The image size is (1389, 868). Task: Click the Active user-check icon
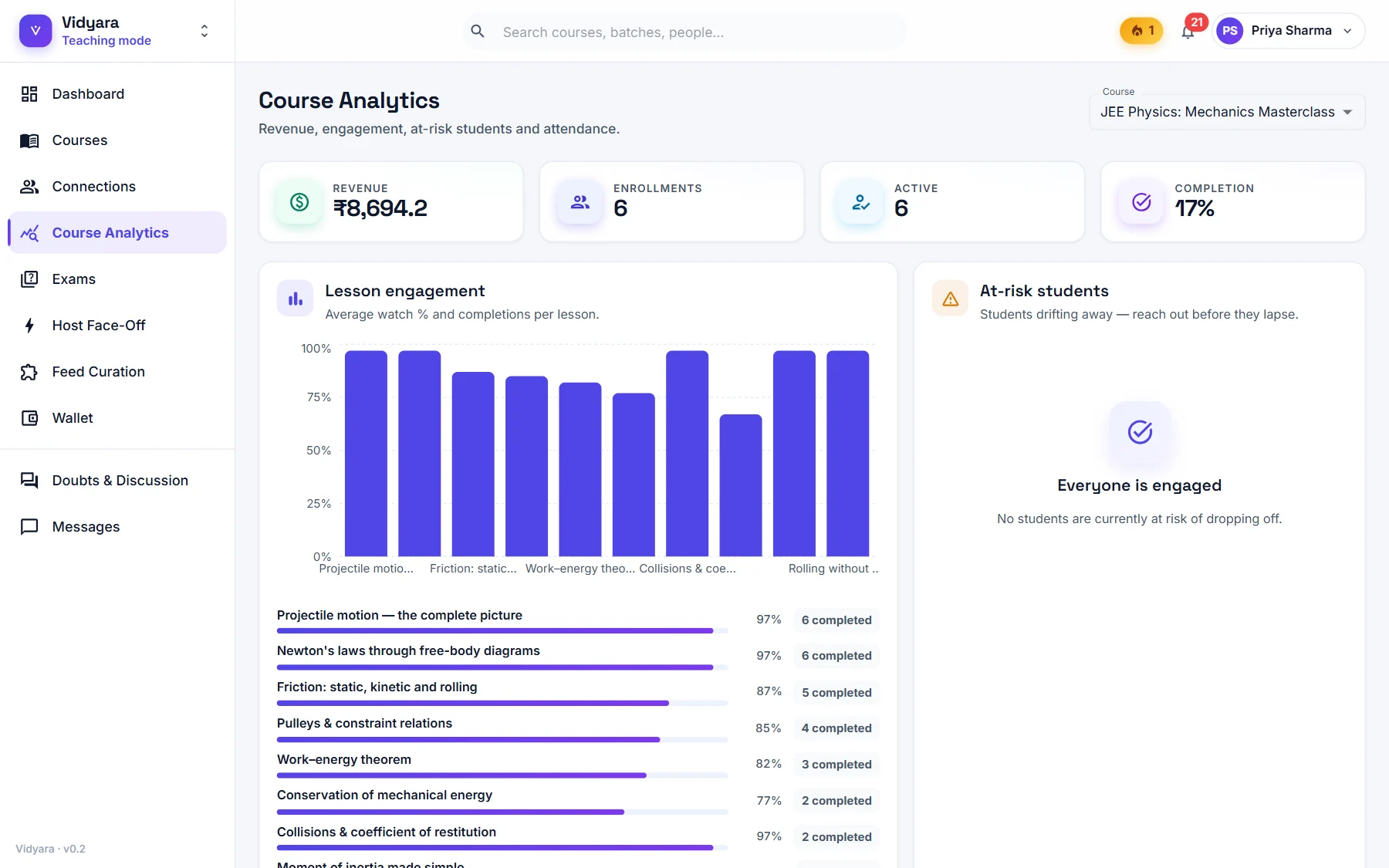(860, 202)
